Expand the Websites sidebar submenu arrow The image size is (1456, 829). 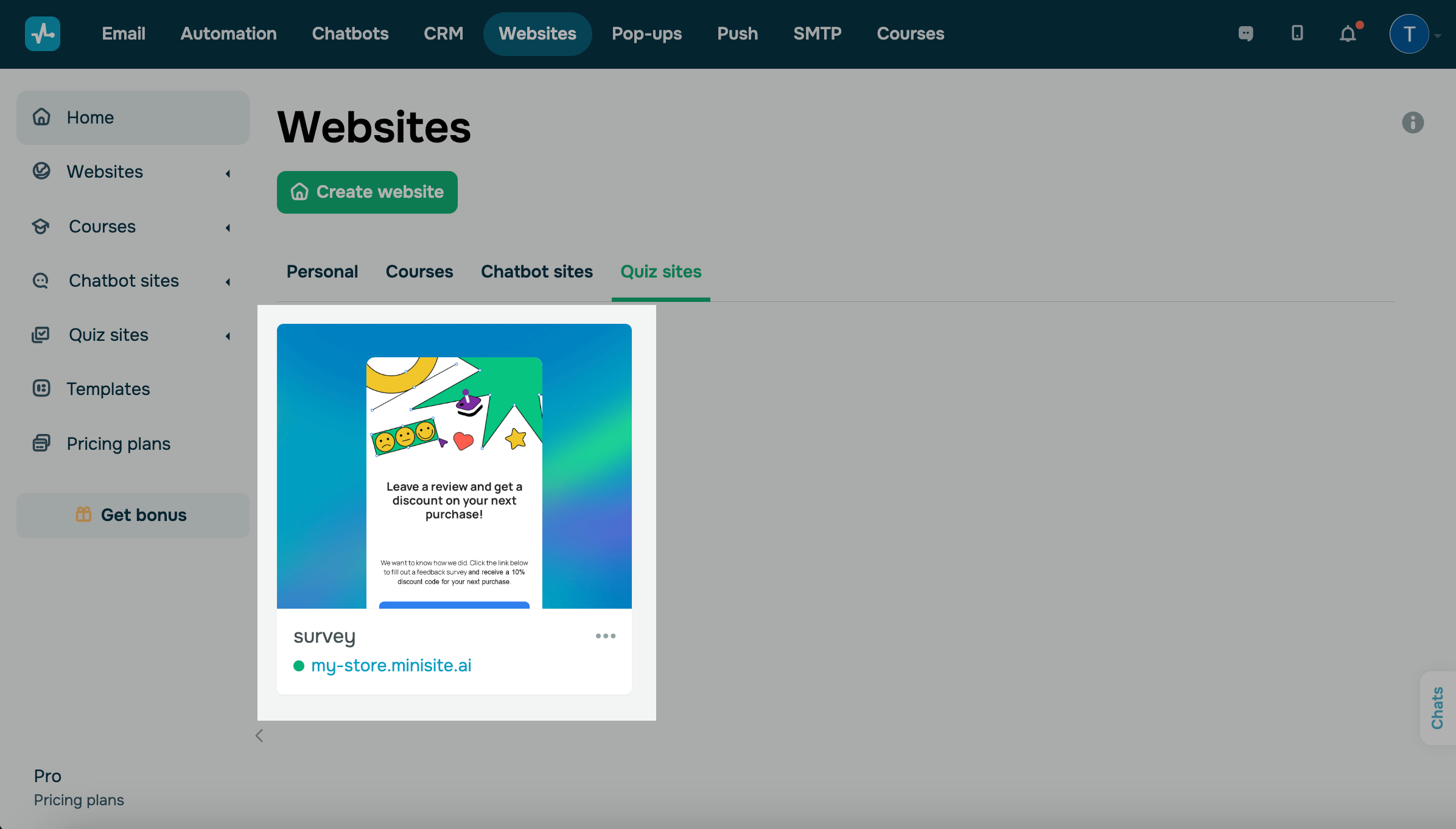228,173
